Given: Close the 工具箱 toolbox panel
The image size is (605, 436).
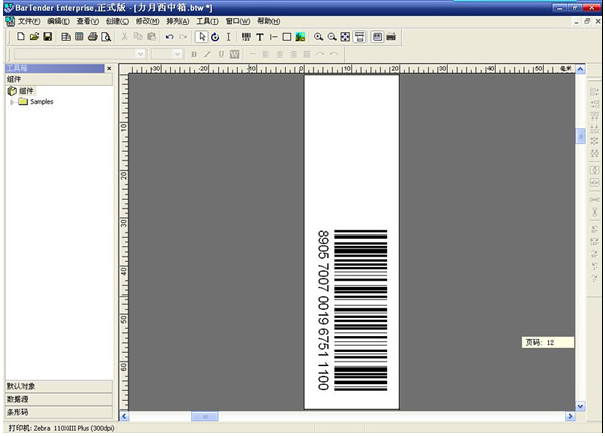Looking at the screenshot, I should point(110,68).
